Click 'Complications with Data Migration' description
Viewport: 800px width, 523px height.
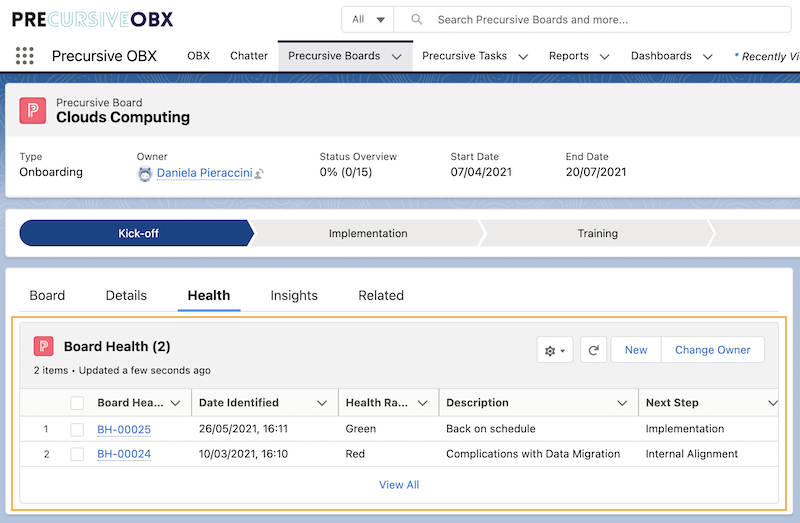533,454
